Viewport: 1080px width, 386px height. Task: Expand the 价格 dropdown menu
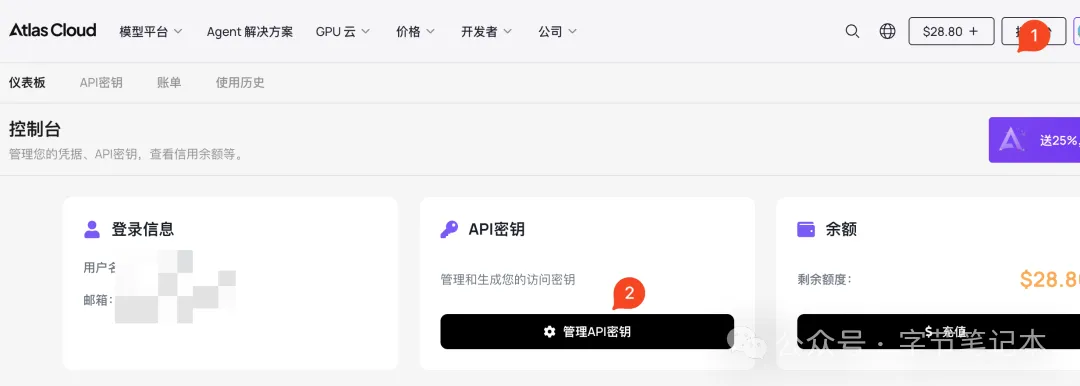pyautogui.click(x=415, y=32)
